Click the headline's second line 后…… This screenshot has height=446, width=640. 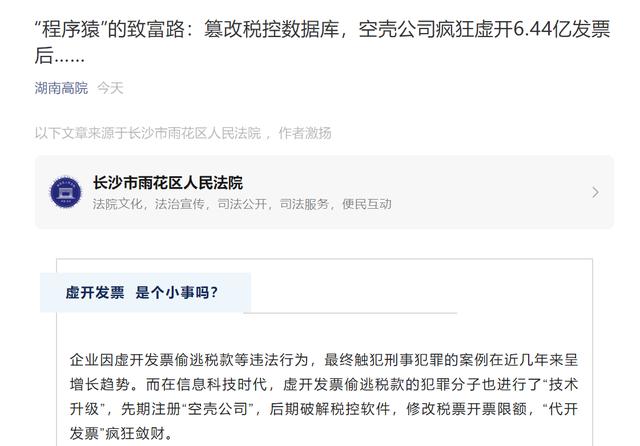[60, 55]
